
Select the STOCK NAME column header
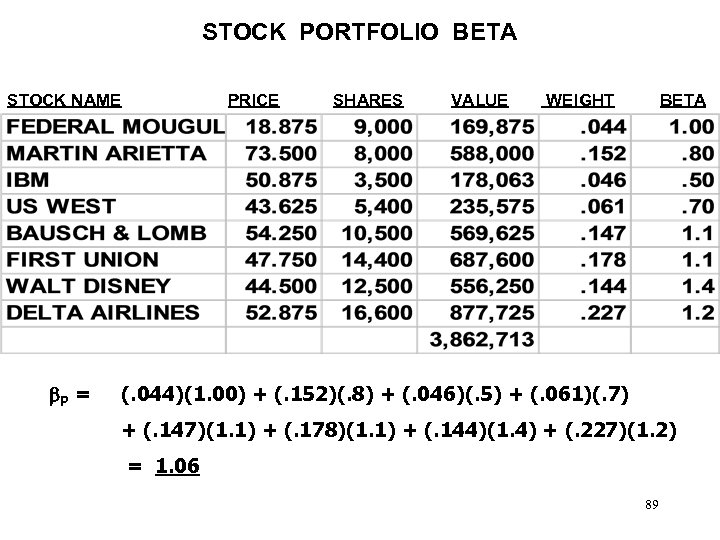point(65,100)
